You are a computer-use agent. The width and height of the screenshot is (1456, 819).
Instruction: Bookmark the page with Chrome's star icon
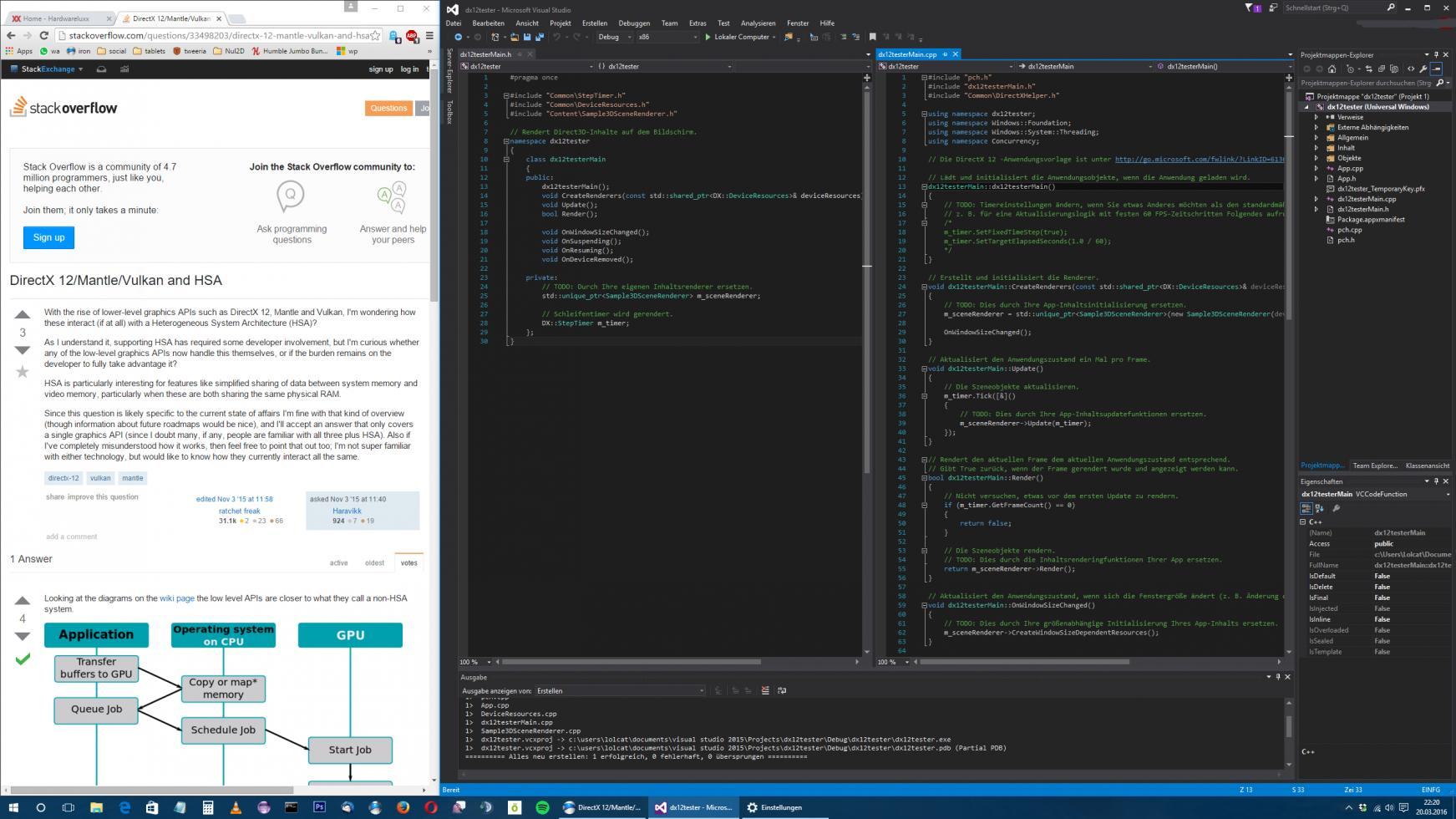pos(376,35)
